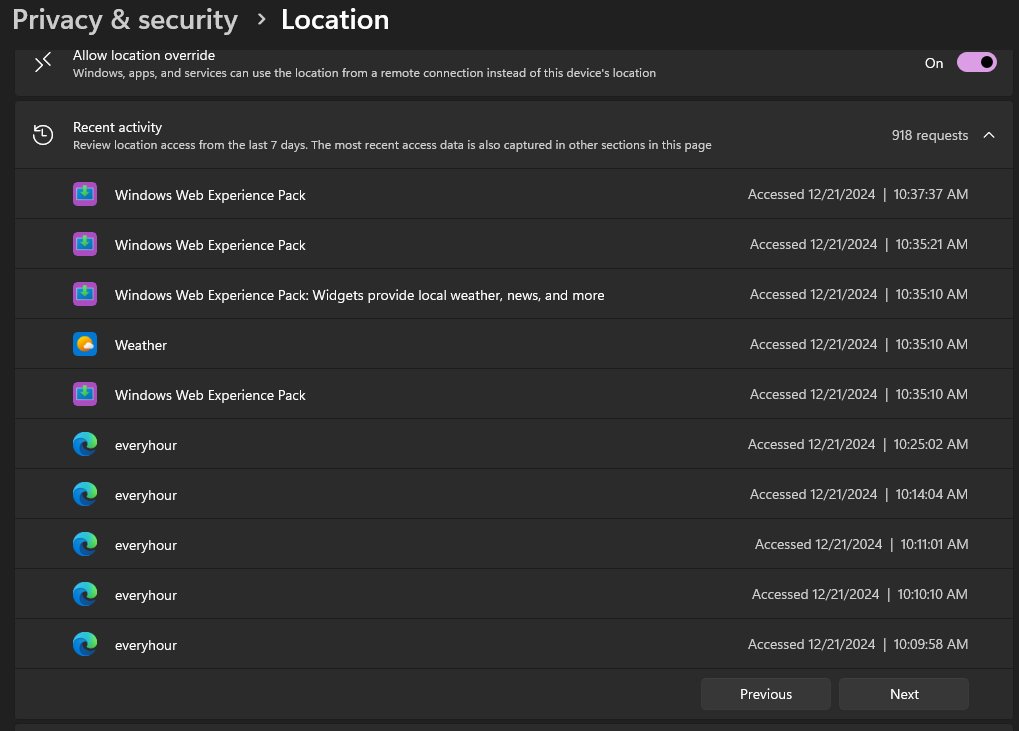
Task: Click the breadcrumb separator chevron before Location
Action: pos(261,19)
